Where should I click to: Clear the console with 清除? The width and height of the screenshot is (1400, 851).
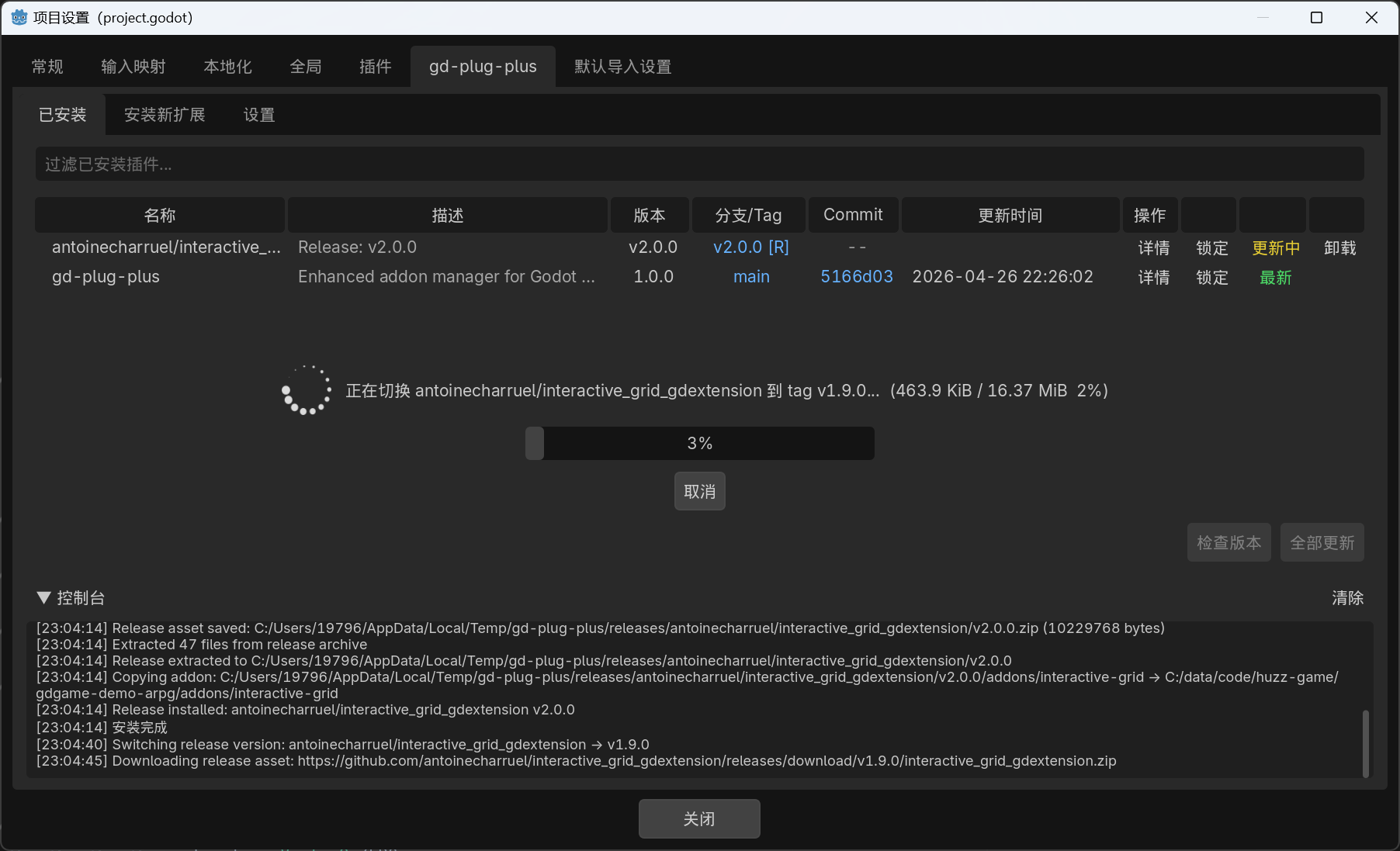point(1348,598)
